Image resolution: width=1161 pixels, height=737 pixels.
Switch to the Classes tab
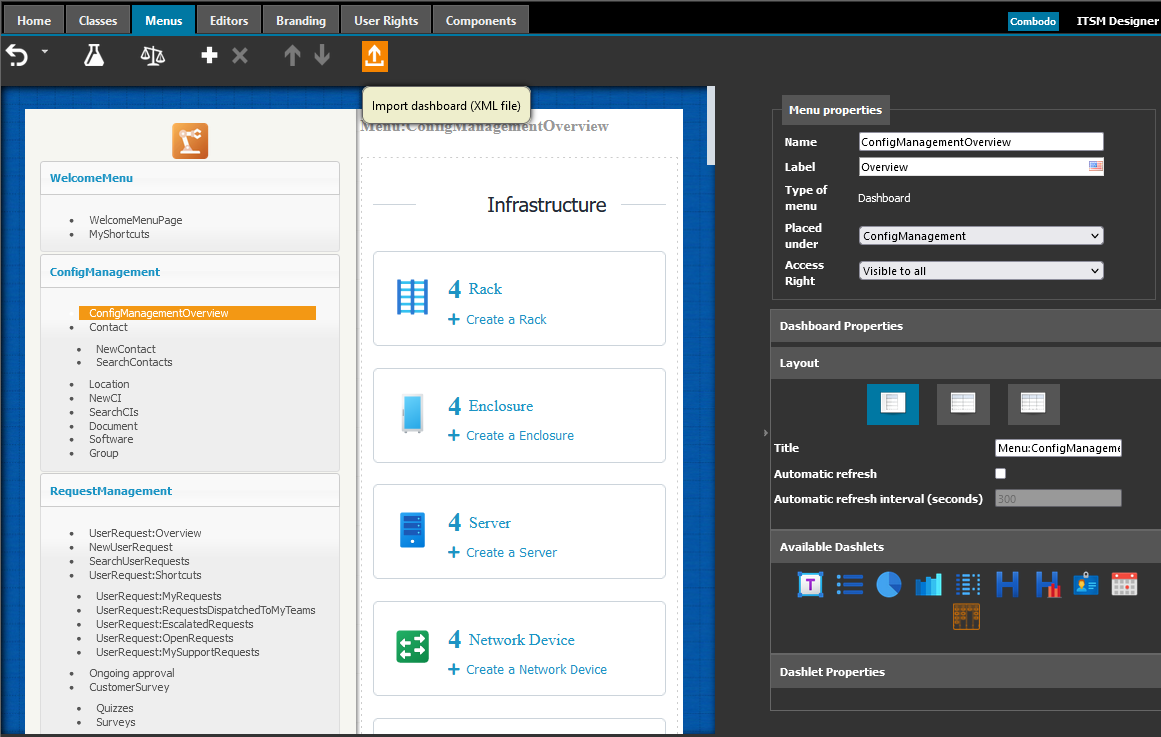pyautogui.click(x=98, y=20)
